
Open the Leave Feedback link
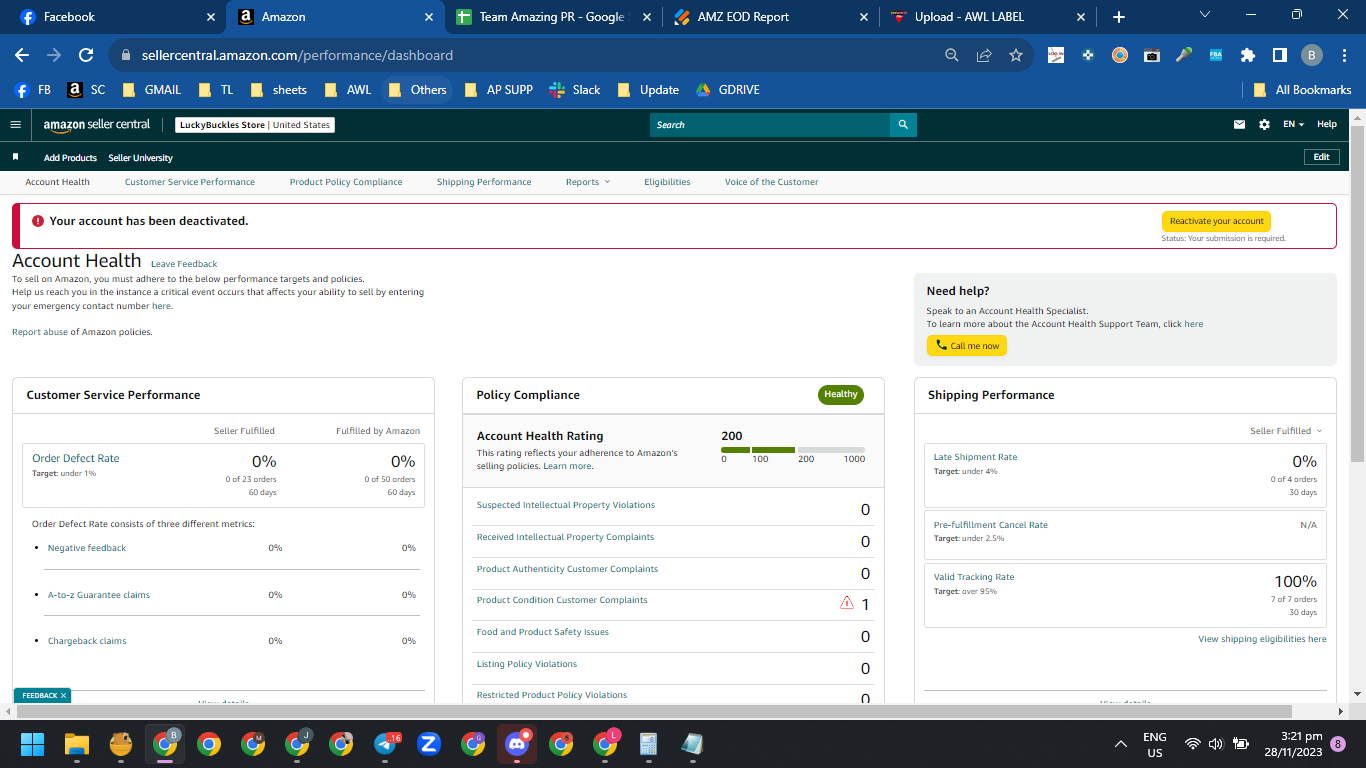(x=184, y=264)
